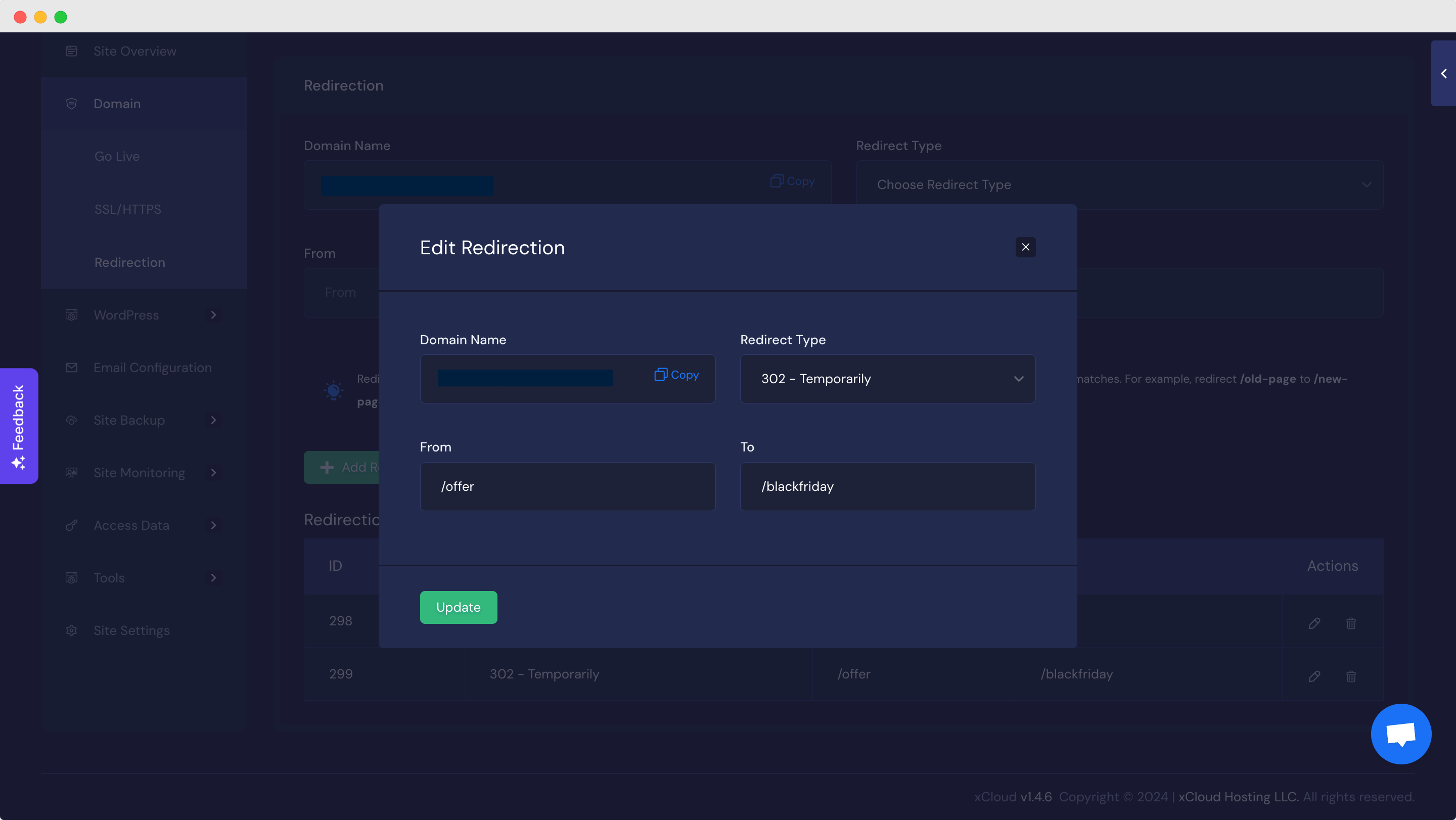The height and width of the screenshot is (820, 1456).
Task: Open Site Settings via its gear icon
Action: 72,630
